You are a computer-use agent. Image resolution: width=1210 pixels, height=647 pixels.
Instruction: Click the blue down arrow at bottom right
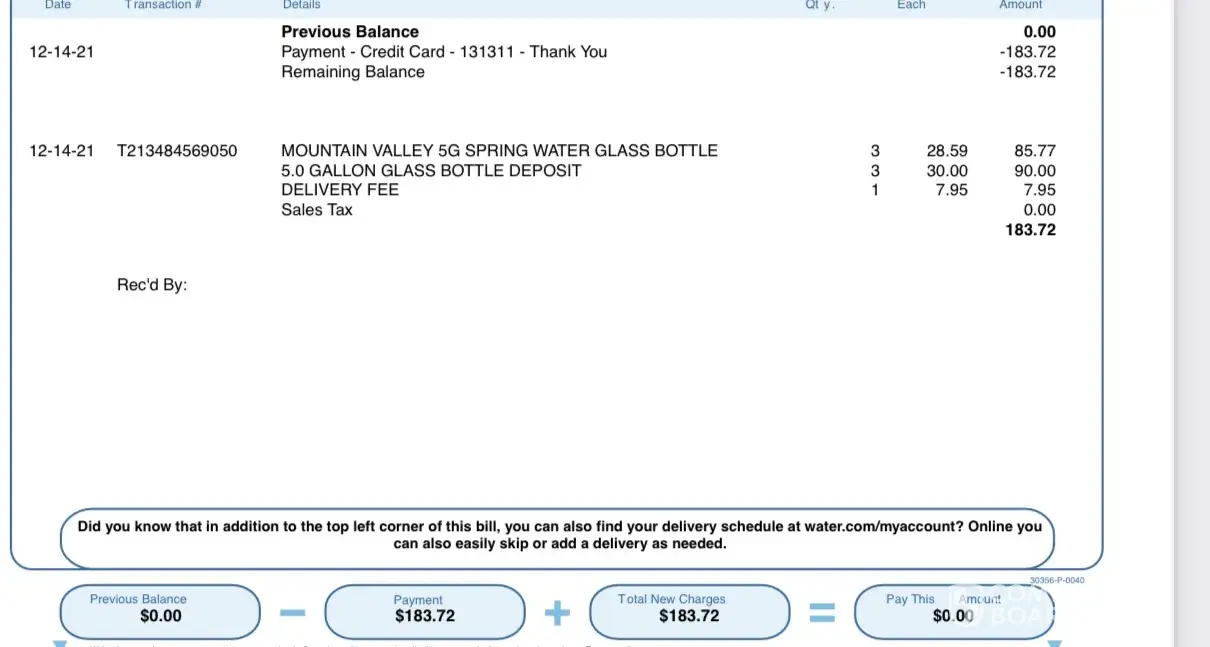point(1053,643)
